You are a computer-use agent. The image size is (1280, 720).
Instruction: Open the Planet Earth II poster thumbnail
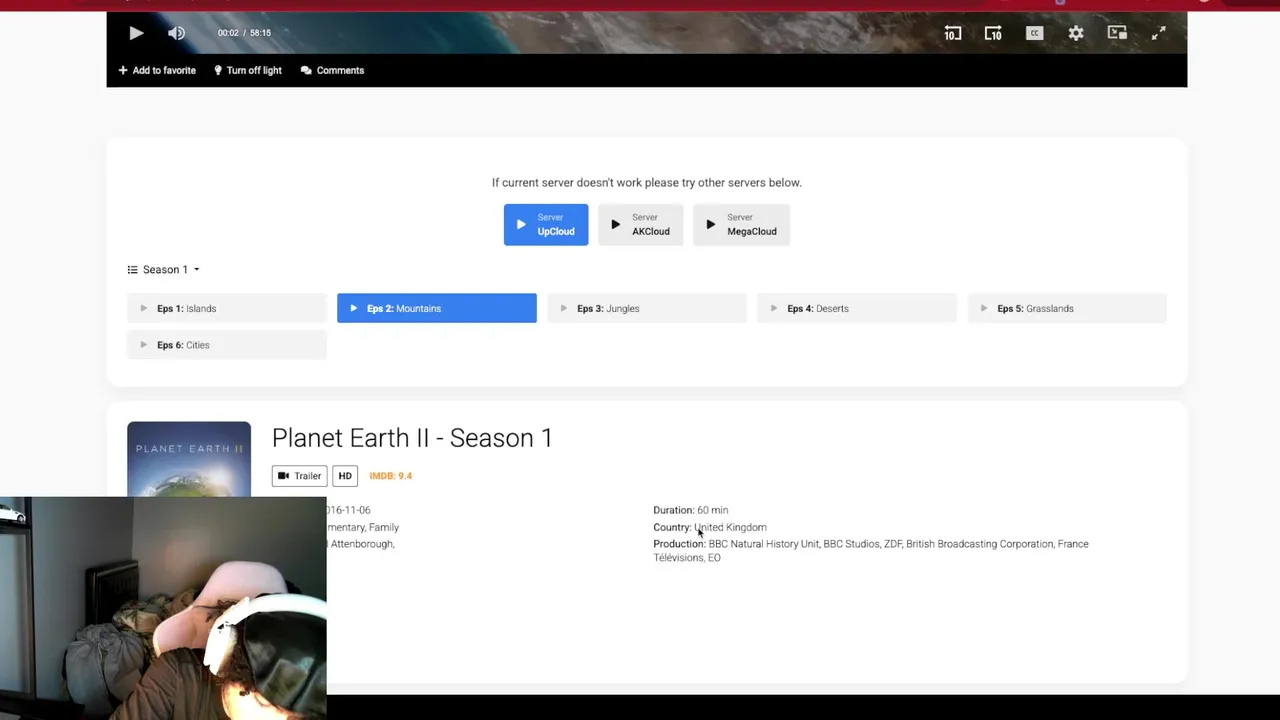coord(189,459)
